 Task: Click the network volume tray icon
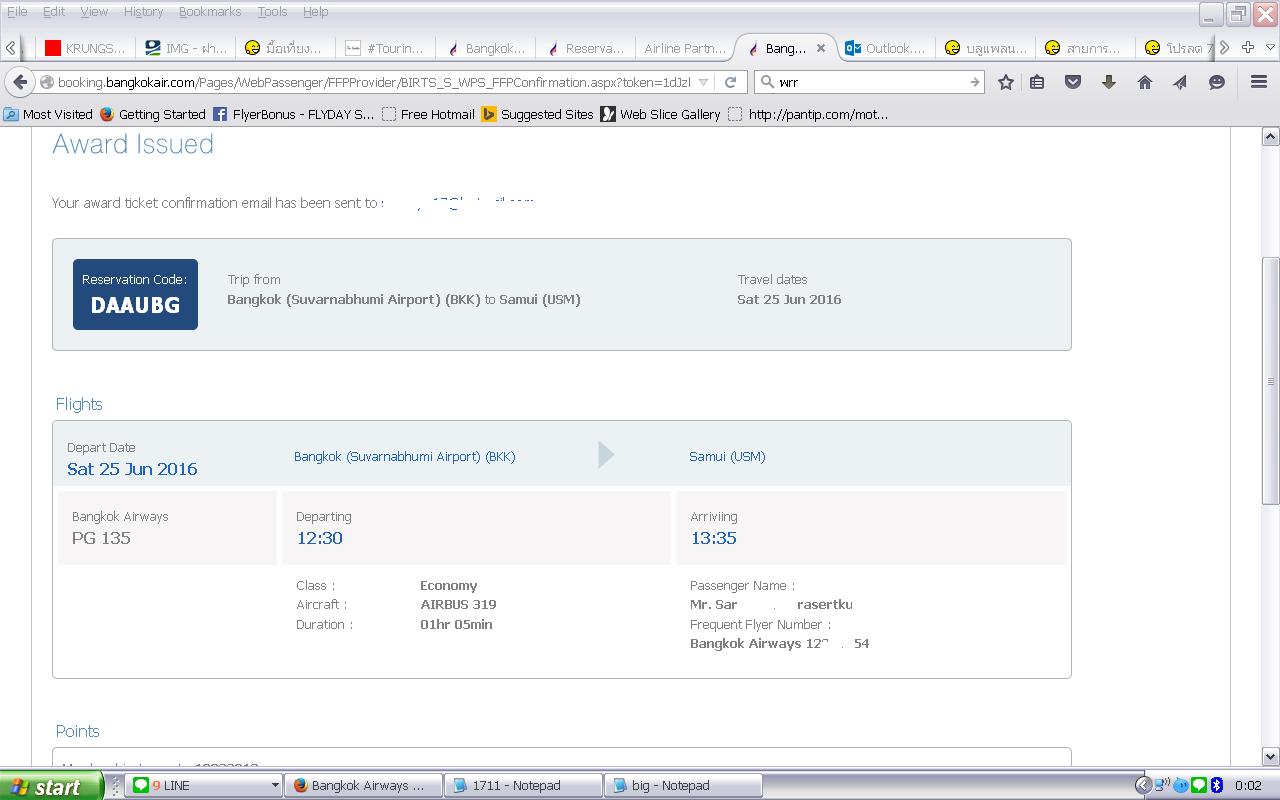click(x=1163, y=785)
